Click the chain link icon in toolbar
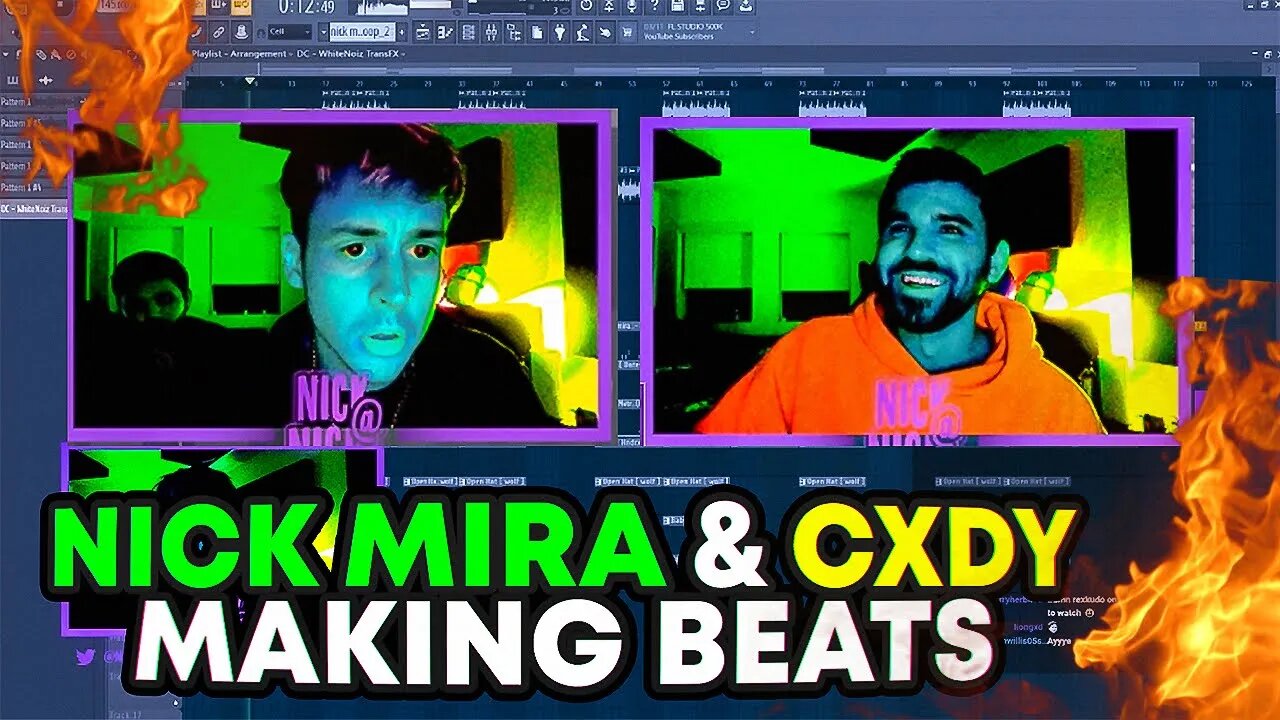The width and height of the screenshot is (1280, 720). (x=218, y=32)
